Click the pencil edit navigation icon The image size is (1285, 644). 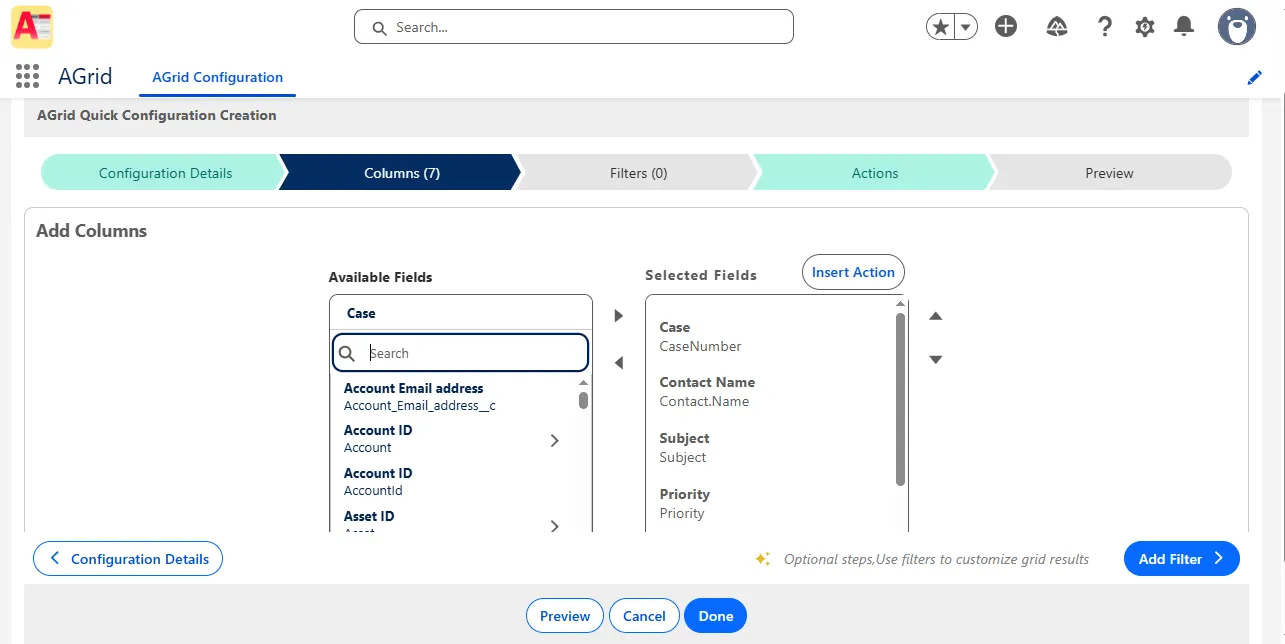pos(1254,78)
